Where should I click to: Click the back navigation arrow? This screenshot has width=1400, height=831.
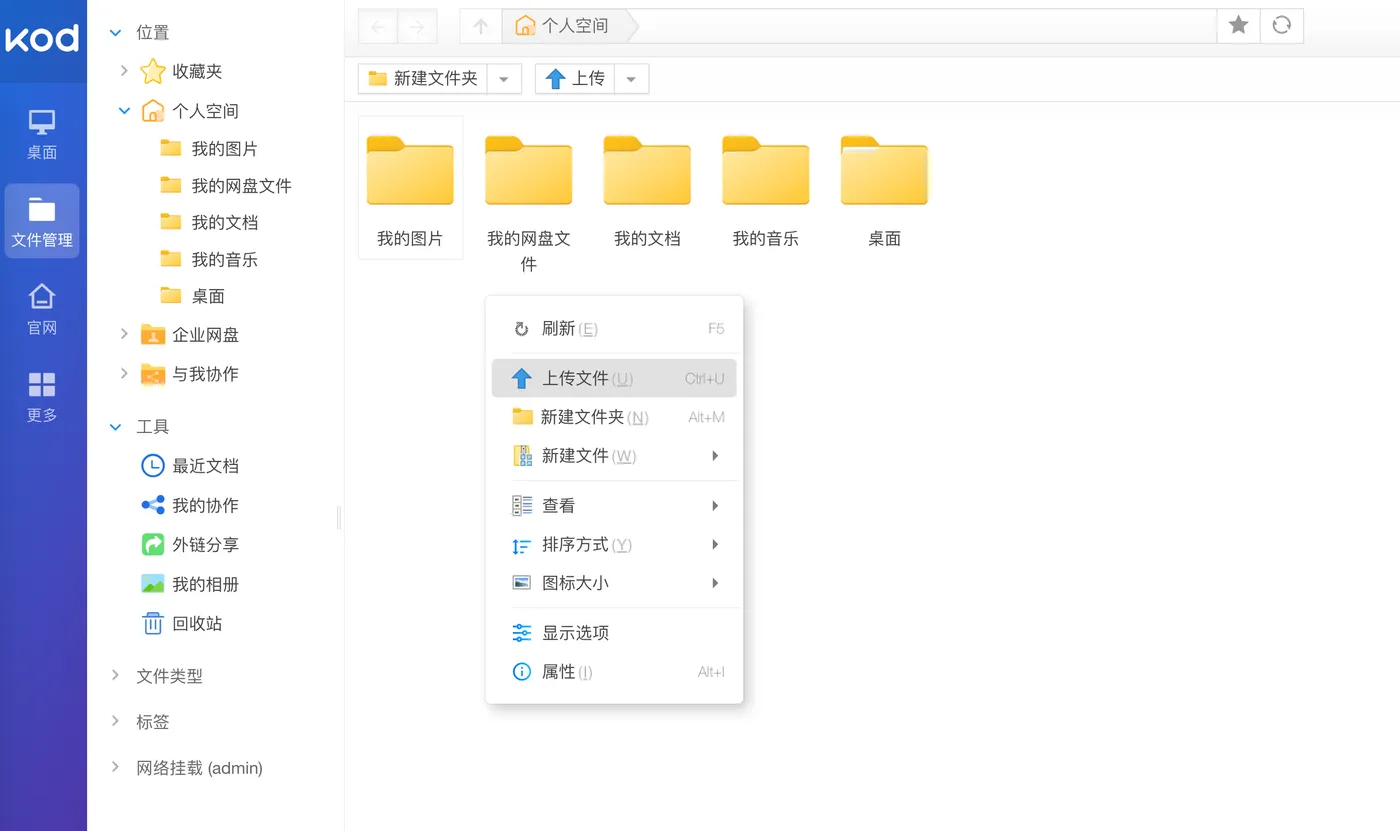(x=378, y=27)
